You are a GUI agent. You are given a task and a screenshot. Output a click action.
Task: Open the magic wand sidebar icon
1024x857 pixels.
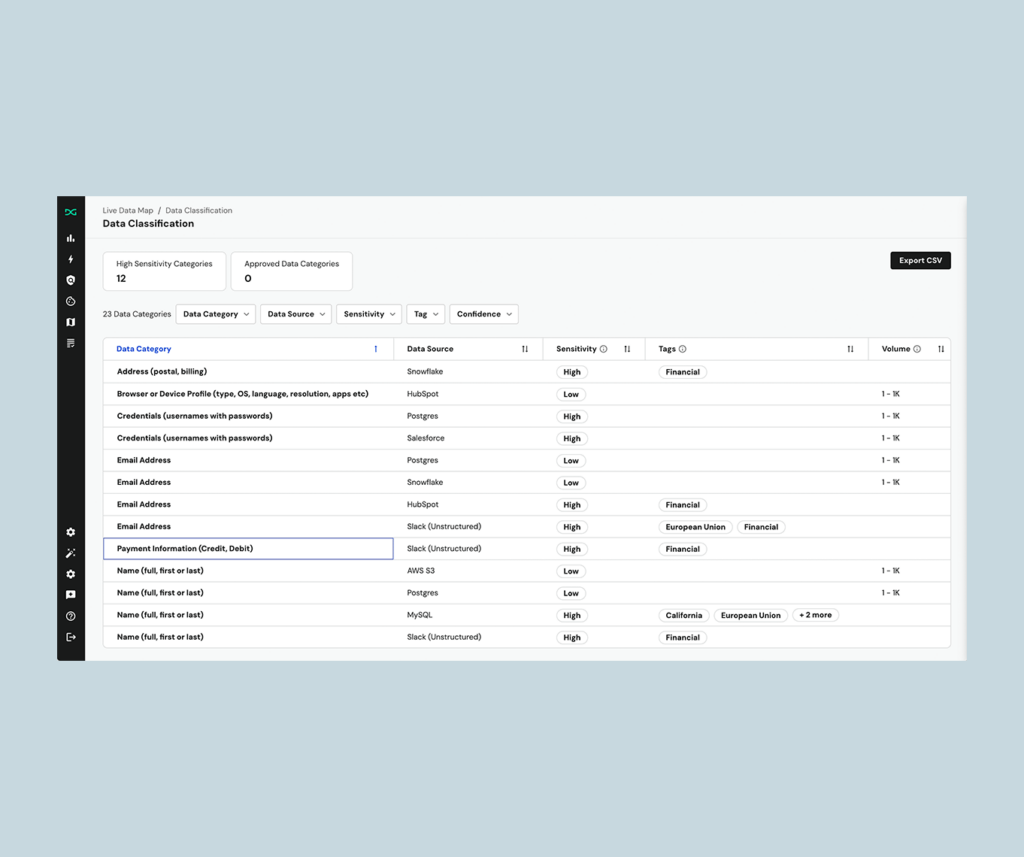(70, 553)
